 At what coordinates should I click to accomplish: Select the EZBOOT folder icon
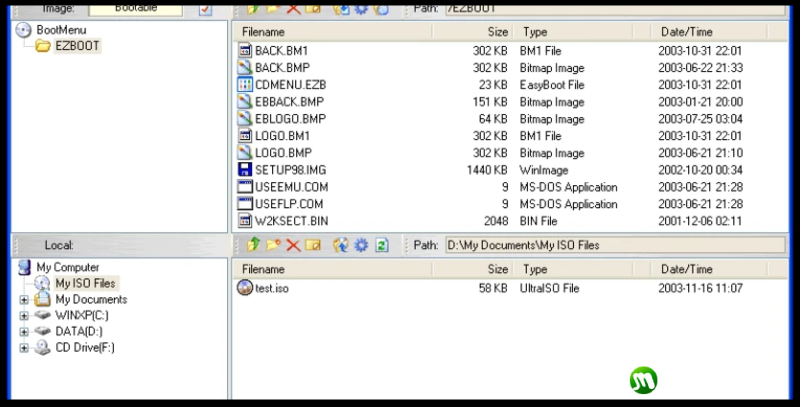(43, 46)
